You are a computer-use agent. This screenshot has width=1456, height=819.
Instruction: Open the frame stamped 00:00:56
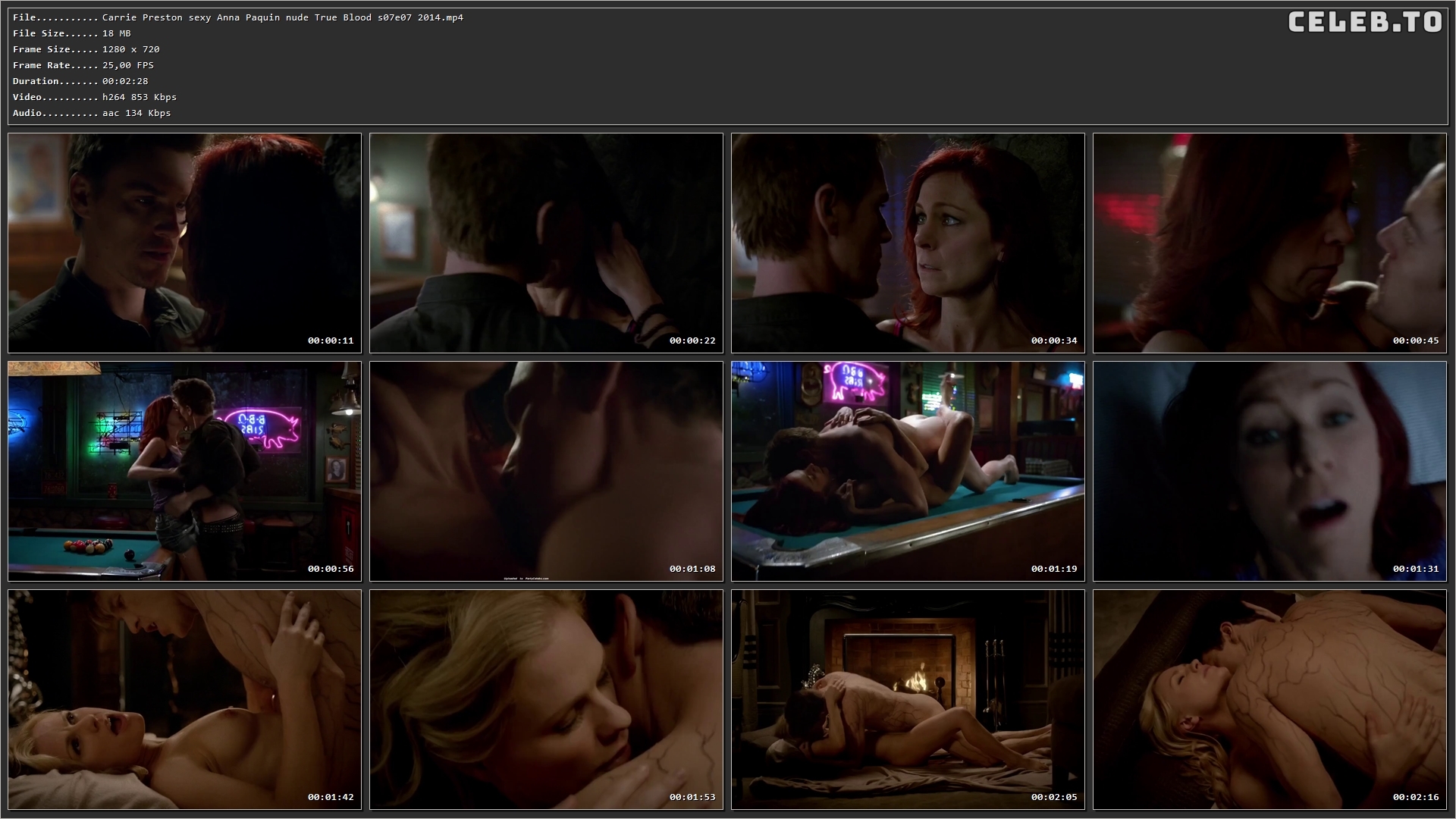coord(184,472)
